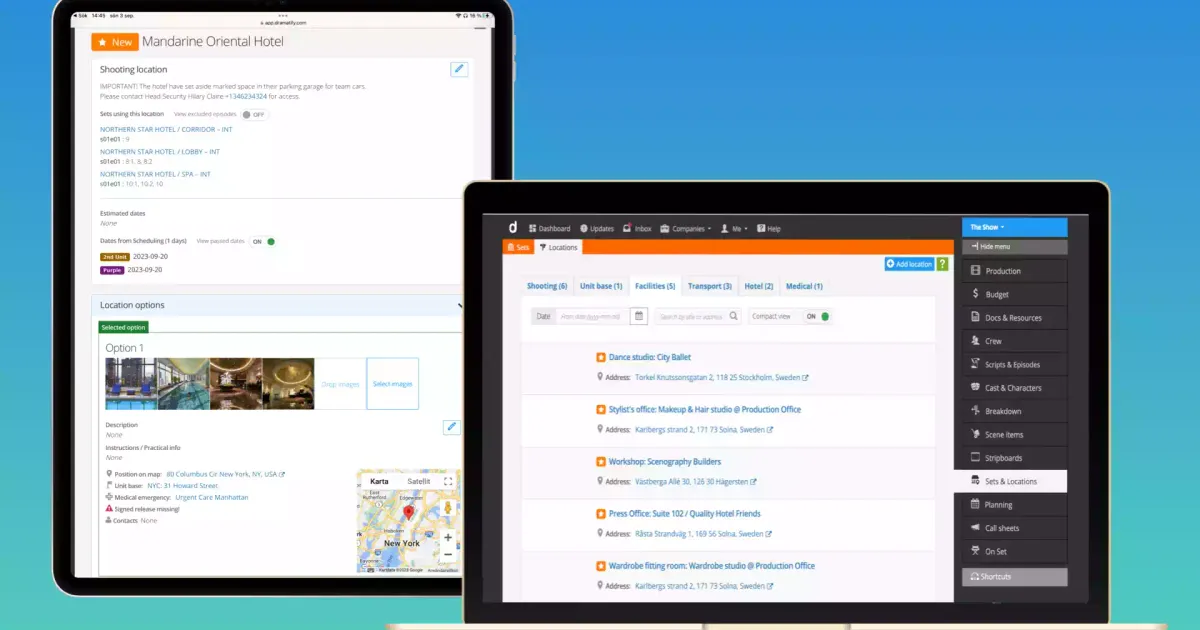The image size is (1200, 630).
Task: Edit Option 1 description pencil icon on tablet
Action: tap(452, 427)
